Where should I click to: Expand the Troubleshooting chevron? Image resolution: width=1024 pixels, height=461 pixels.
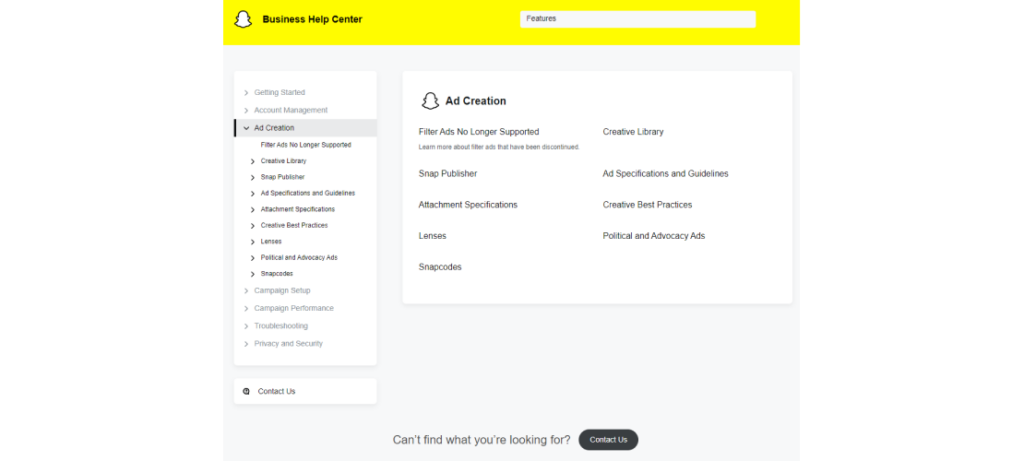[246, 326]
